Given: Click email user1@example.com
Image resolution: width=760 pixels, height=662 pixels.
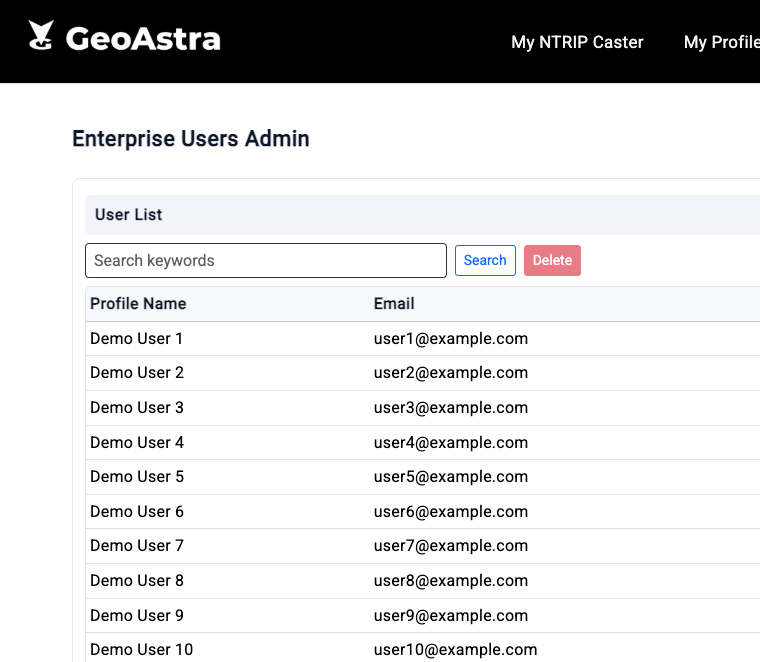Looking at the screenshot, I should coord(450,338).
